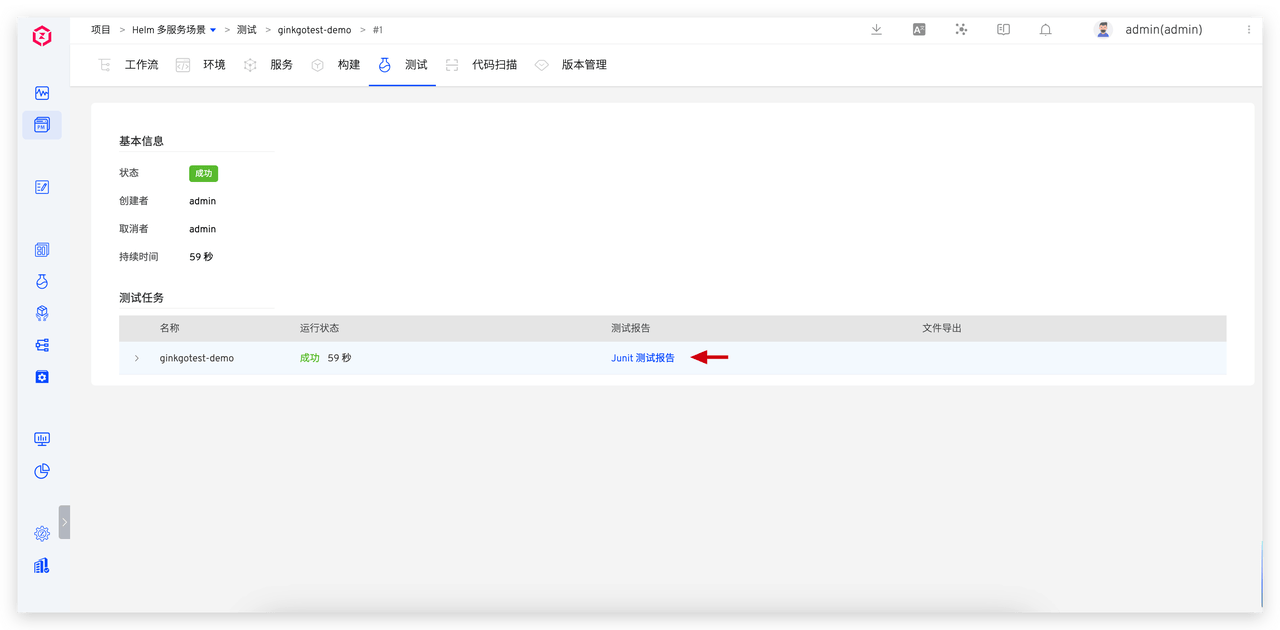1280x630 pixels.
Task: Click the Zadig logo in the sidebar
Action: (x=42, y=37)
